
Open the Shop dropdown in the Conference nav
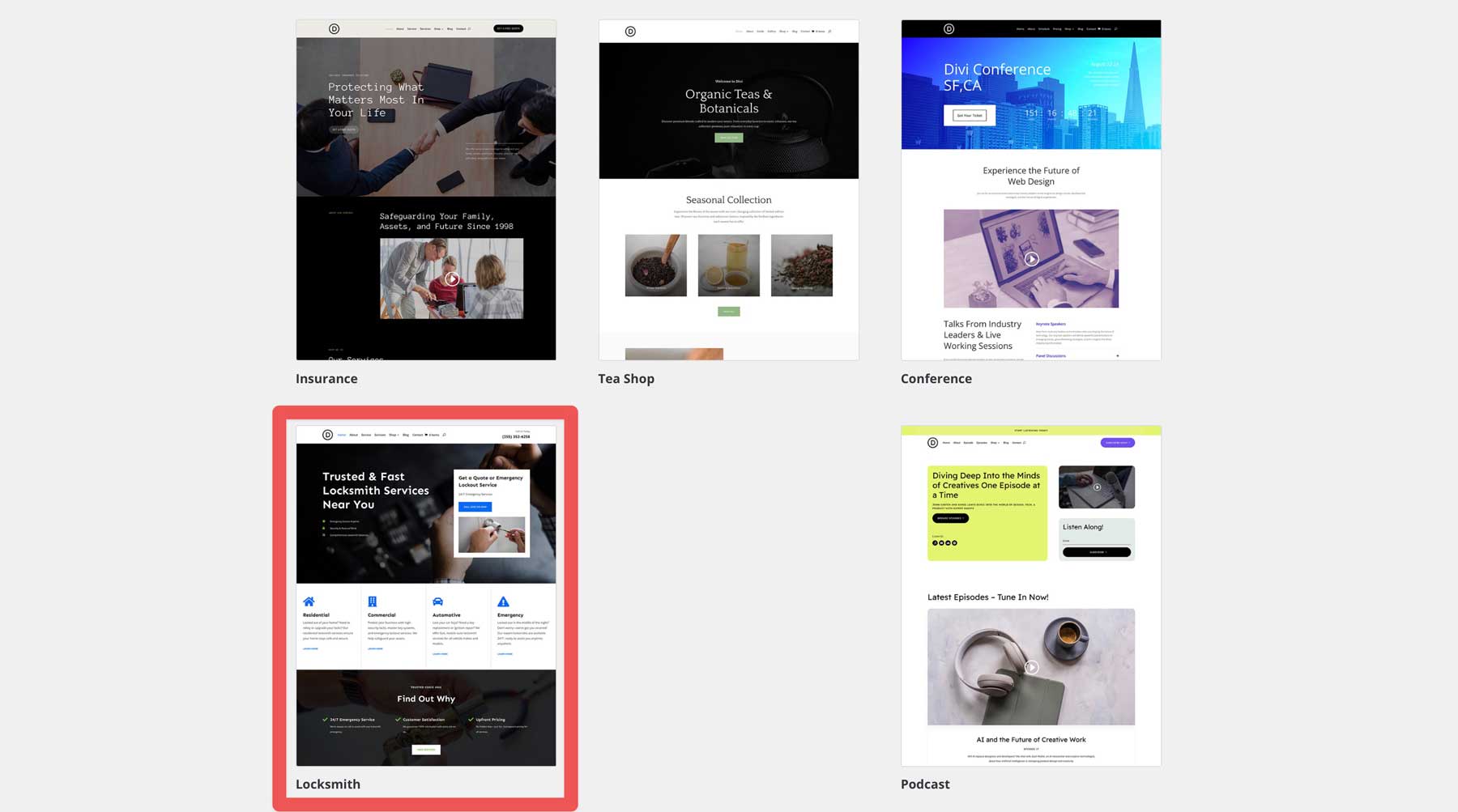tap(1069, 29)
